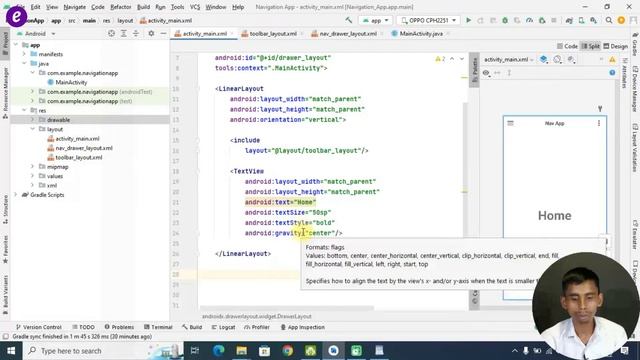Image resolution: width=640 pixels, height=360 pixels.
Task: Expand the drawable folder
Action: 32,120
